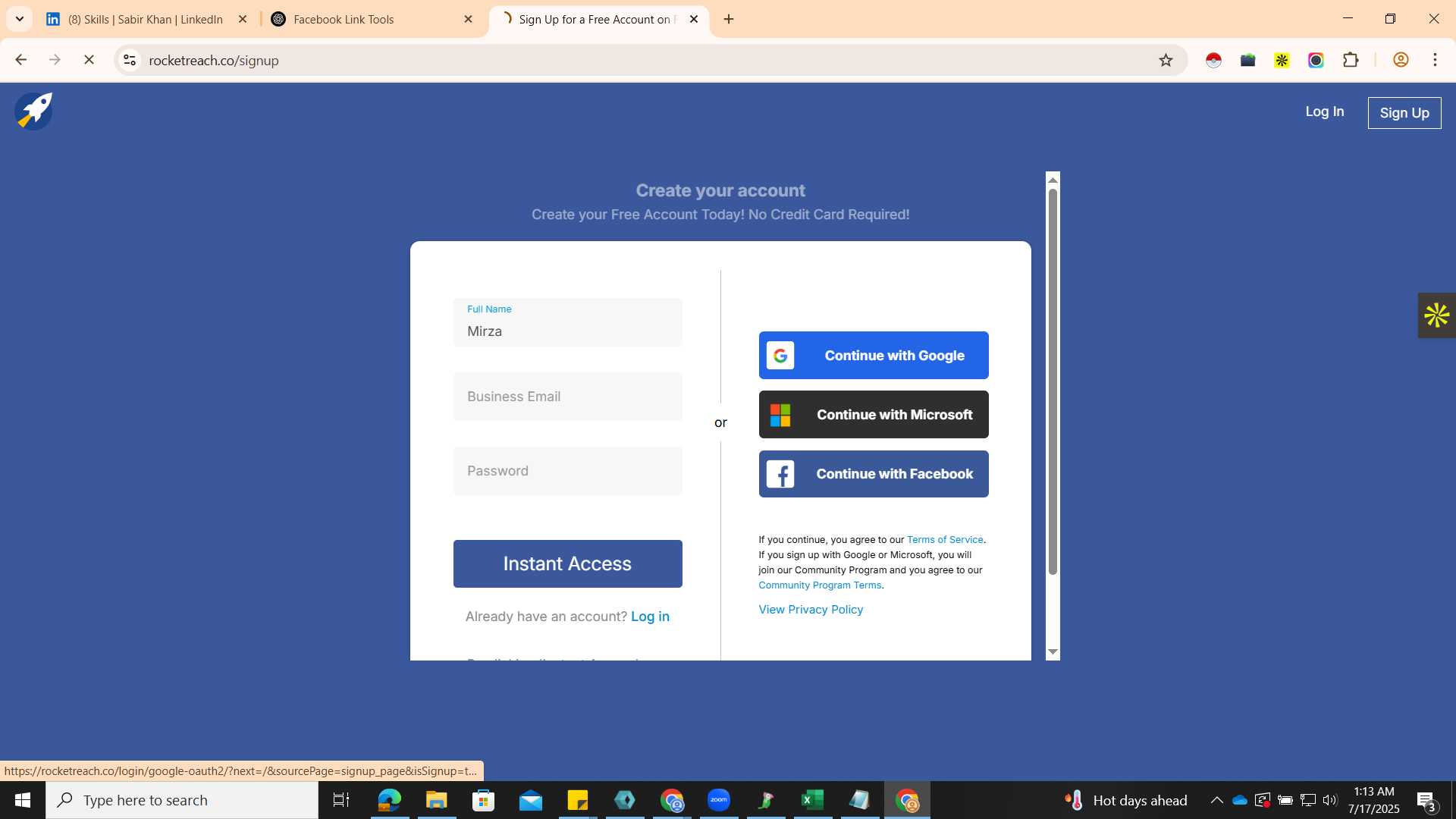Go forward in browser history
1456x819 pixels.
55,60
